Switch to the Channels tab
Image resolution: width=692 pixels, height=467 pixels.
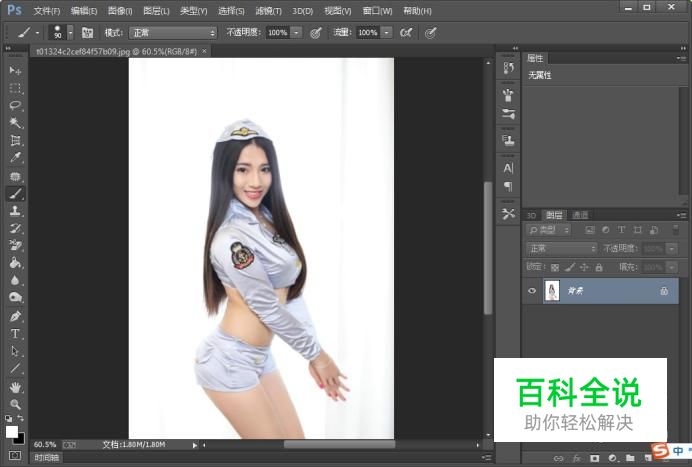[580, 215]
